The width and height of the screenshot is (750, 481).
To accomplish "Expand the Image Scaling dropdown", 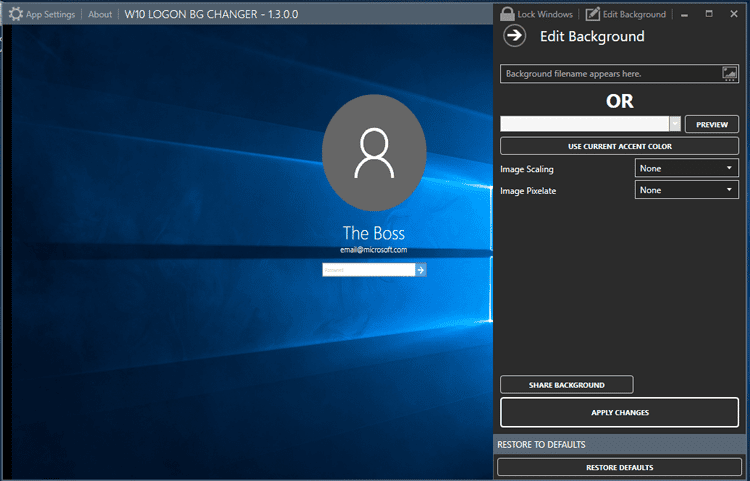I will point(686,168).
